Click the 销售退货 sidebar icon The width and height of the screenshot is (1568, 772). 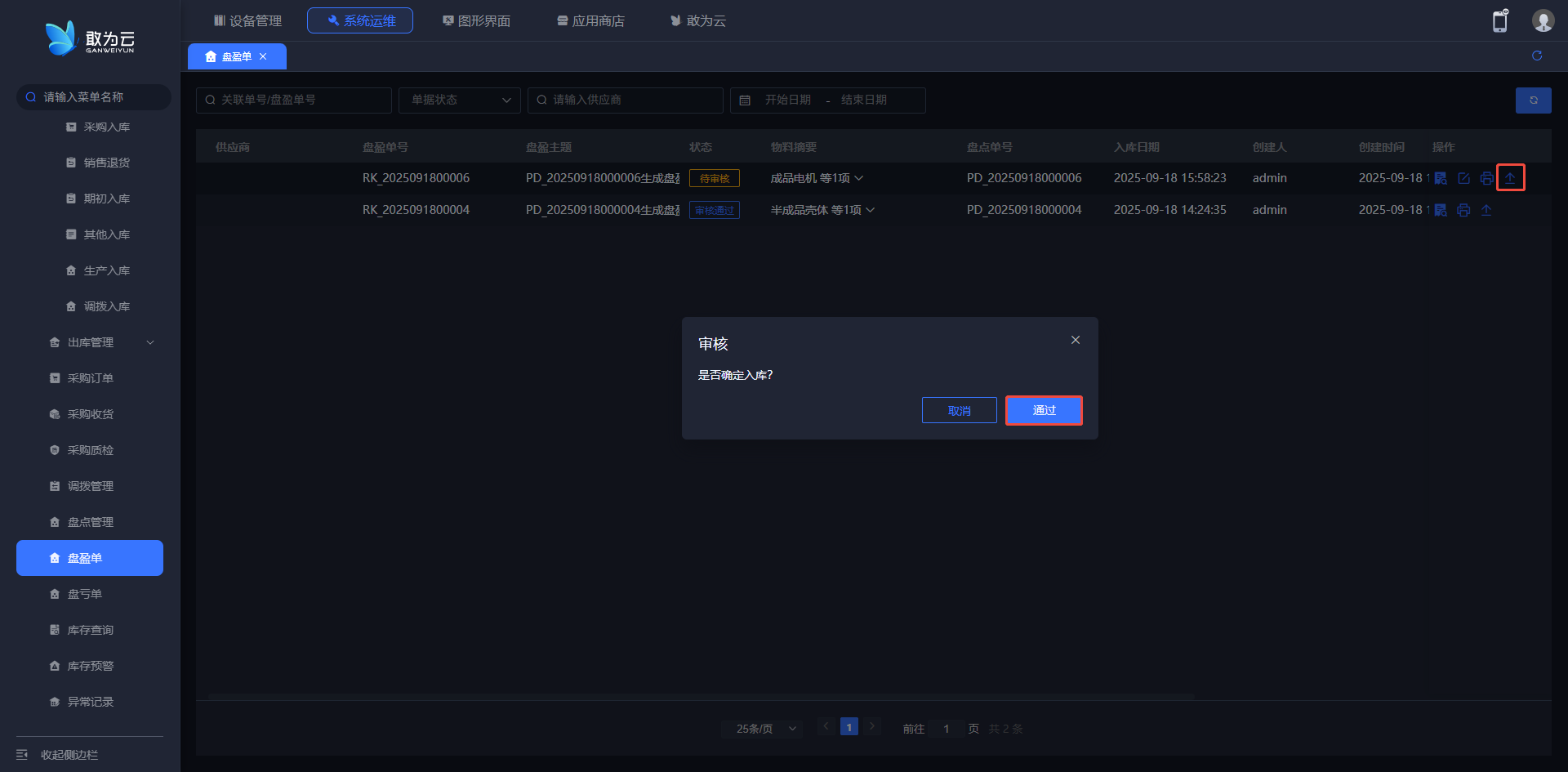71,163
